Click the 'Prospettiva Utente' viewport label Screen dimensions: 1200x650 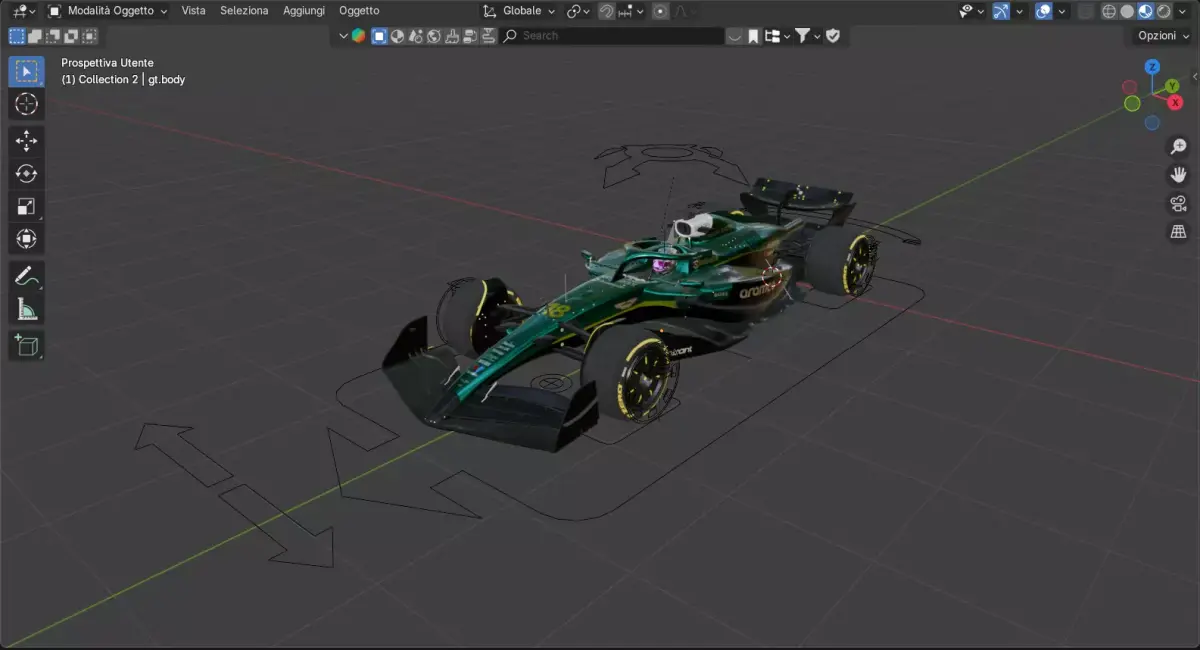point(107,63)
